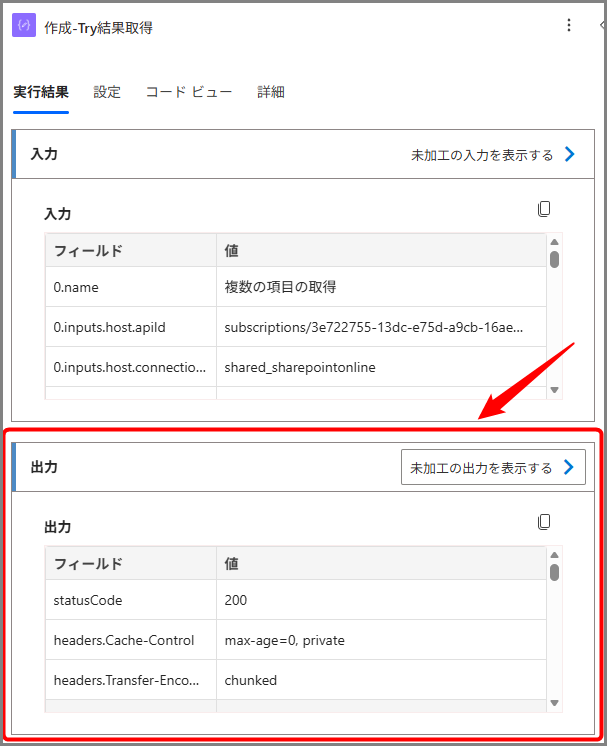Switch to the コード ビュー tab

pyautogui.click(x=189, y=92)
